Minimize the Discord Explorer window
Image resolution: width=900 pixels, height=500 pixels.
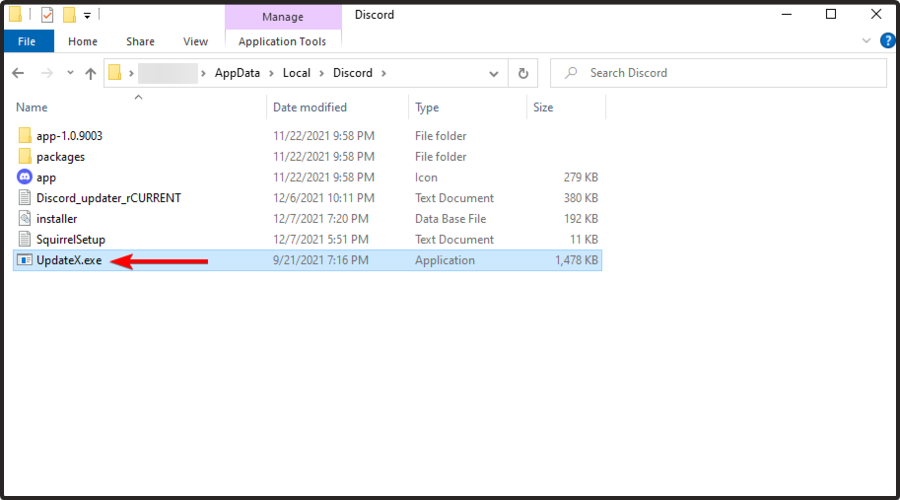coord(787,14)
